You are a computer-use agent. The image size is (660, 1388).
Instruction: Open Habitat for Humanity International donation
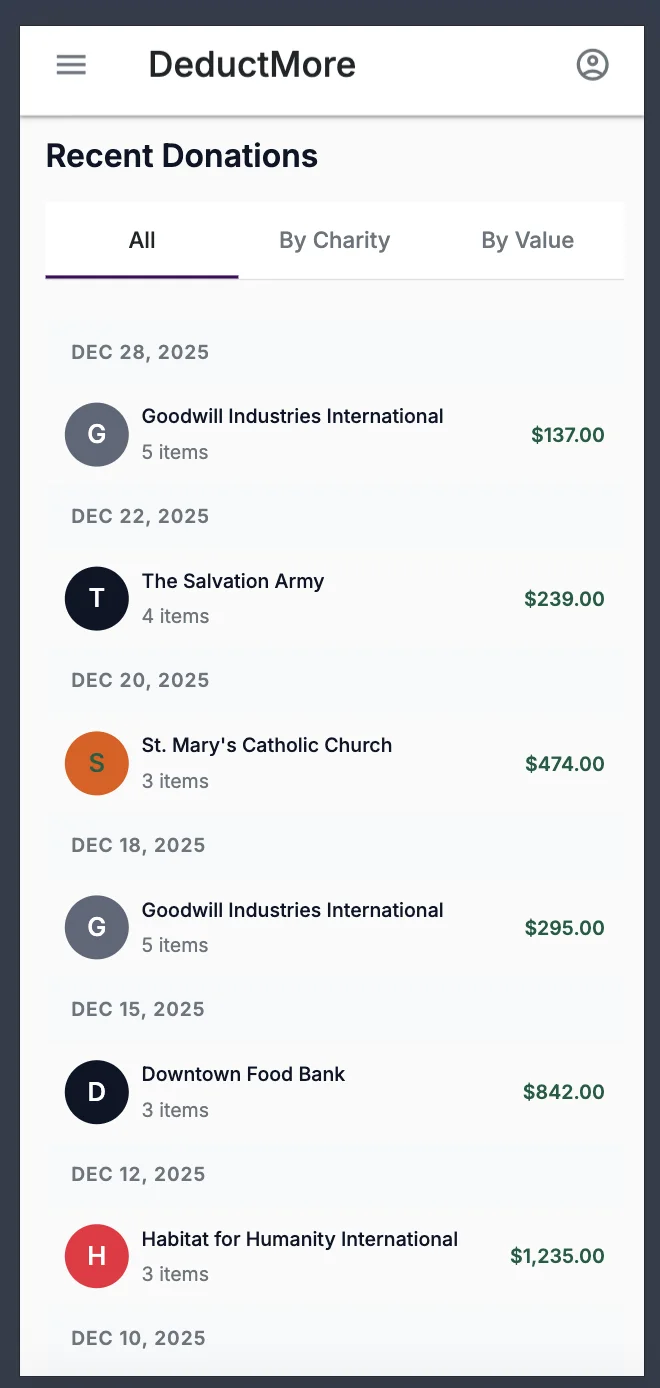point(300,1240)
